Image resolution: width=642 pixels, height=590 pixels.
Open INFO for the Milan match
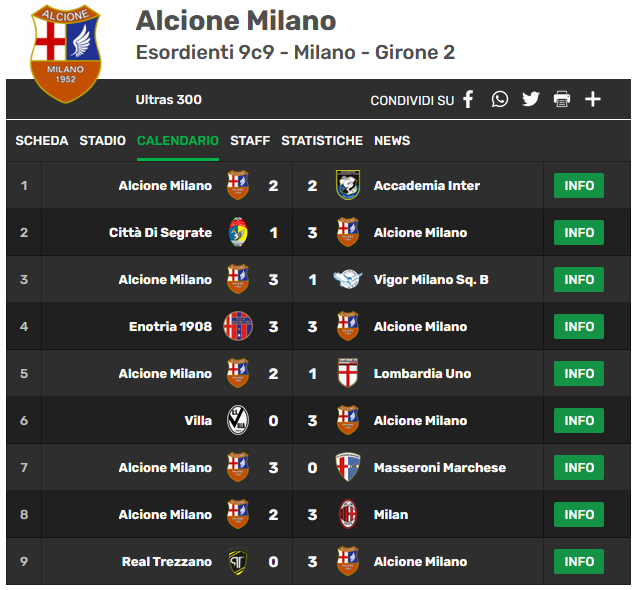579,515
